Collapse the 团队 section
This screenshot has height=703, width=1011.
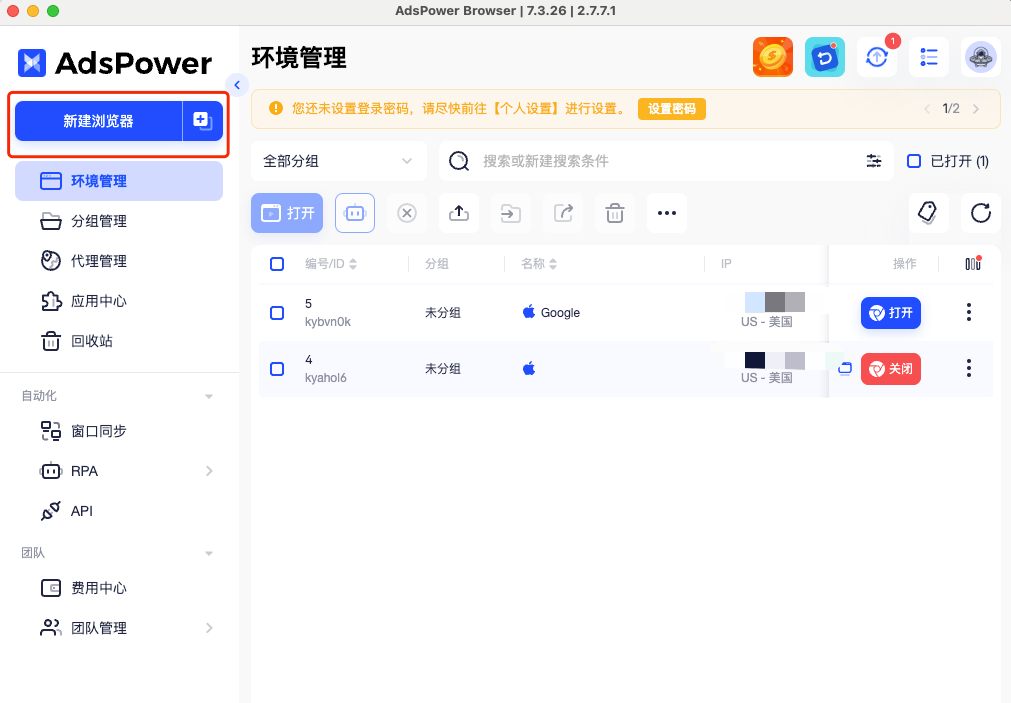coord(209,553)
